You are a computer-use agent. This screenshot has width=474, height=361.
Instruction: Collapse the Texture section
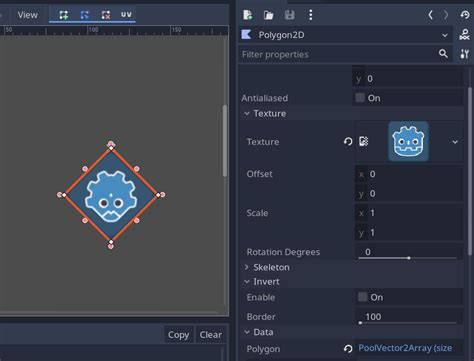(x=352, y=113)
